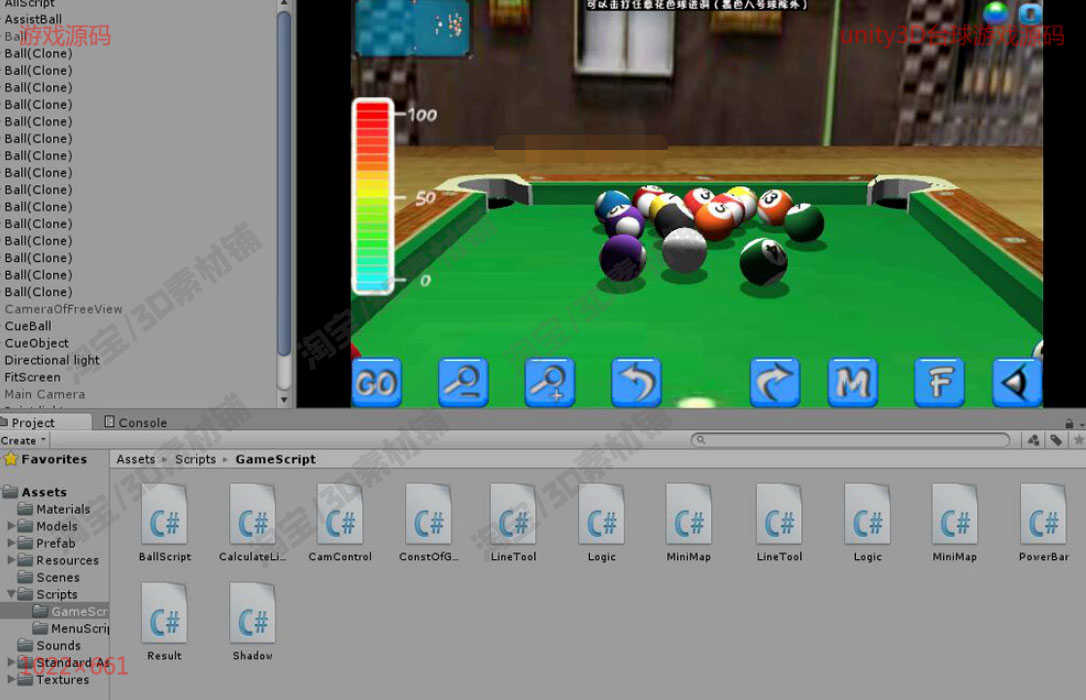Select Main Camera in the Hierarchy

tap(45, 395)
